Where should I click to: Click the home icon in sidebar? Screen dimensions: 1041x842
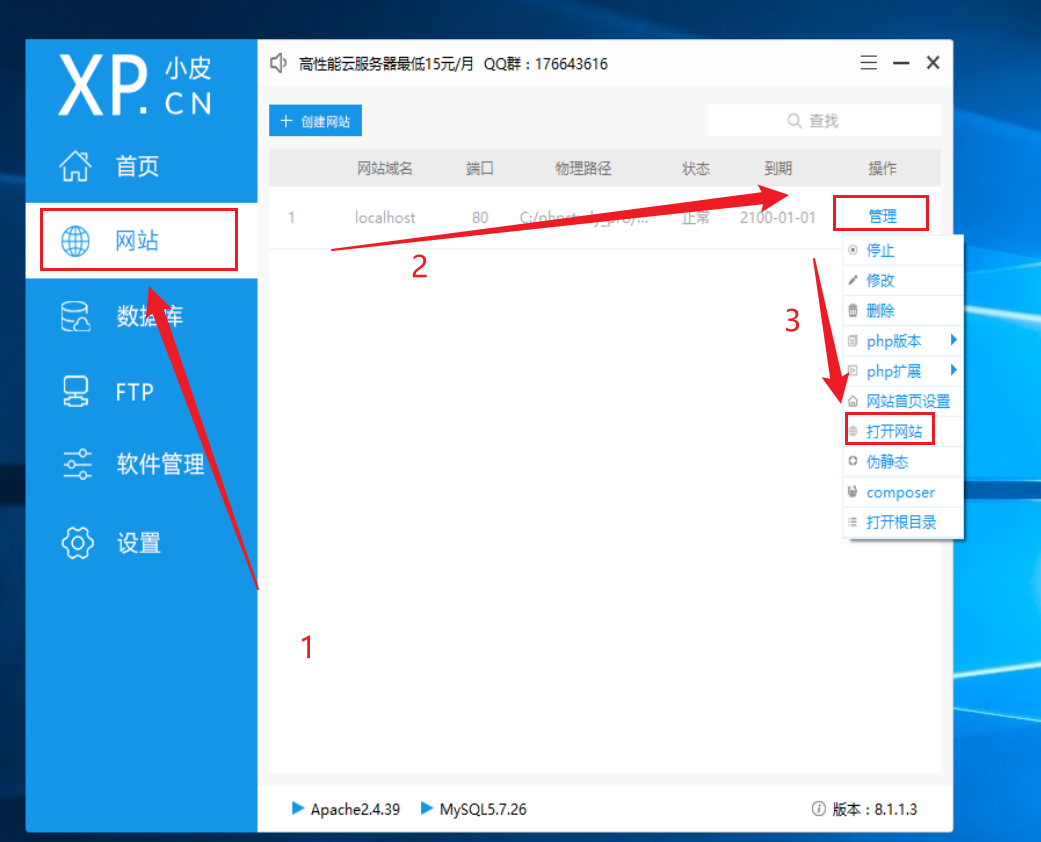pos(76,166)
